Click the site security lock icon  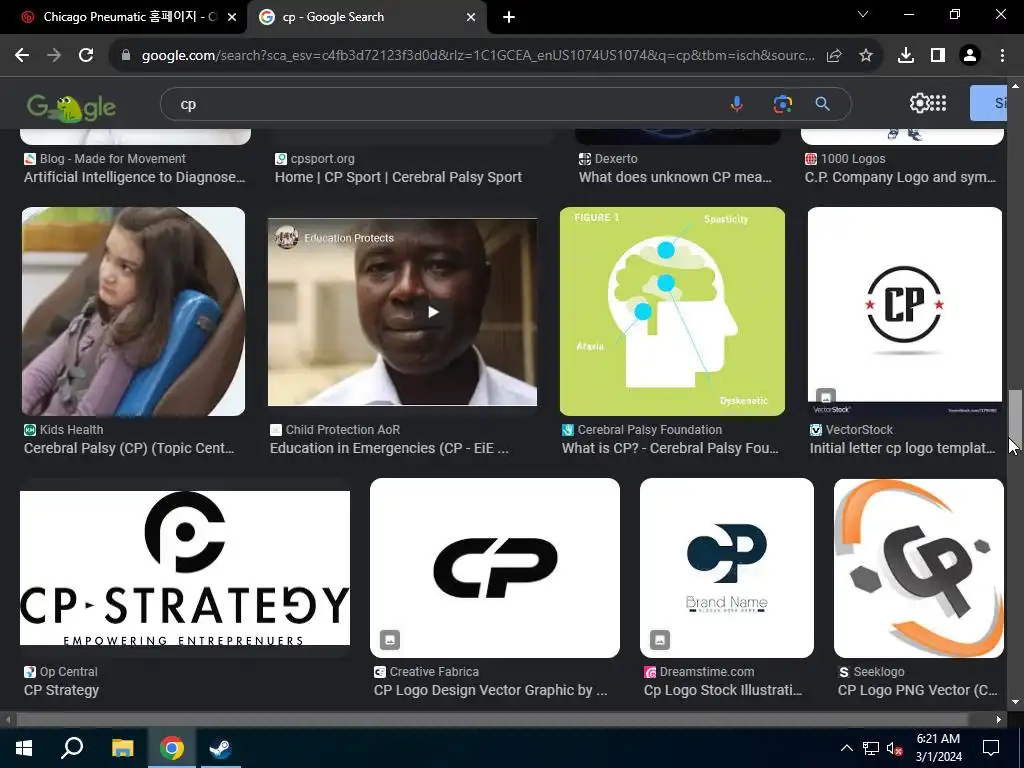126,56
